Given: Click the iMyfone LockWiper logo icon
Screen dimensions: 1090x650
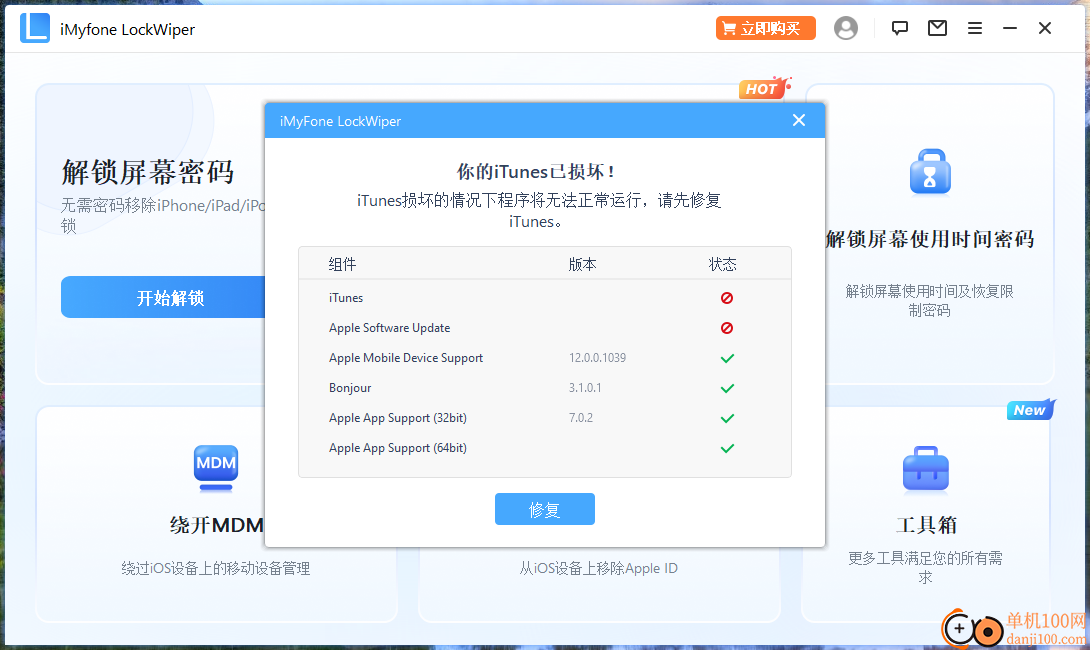Looking at the screenshot, I should point(35,28).
